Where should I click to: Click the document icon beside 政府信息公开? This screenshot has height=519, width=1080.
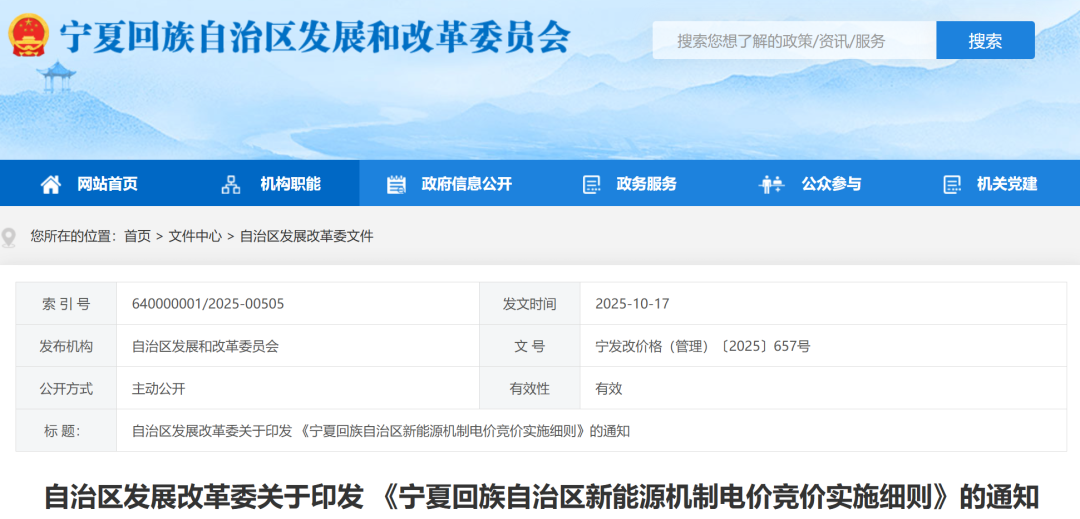pos(396,184)
